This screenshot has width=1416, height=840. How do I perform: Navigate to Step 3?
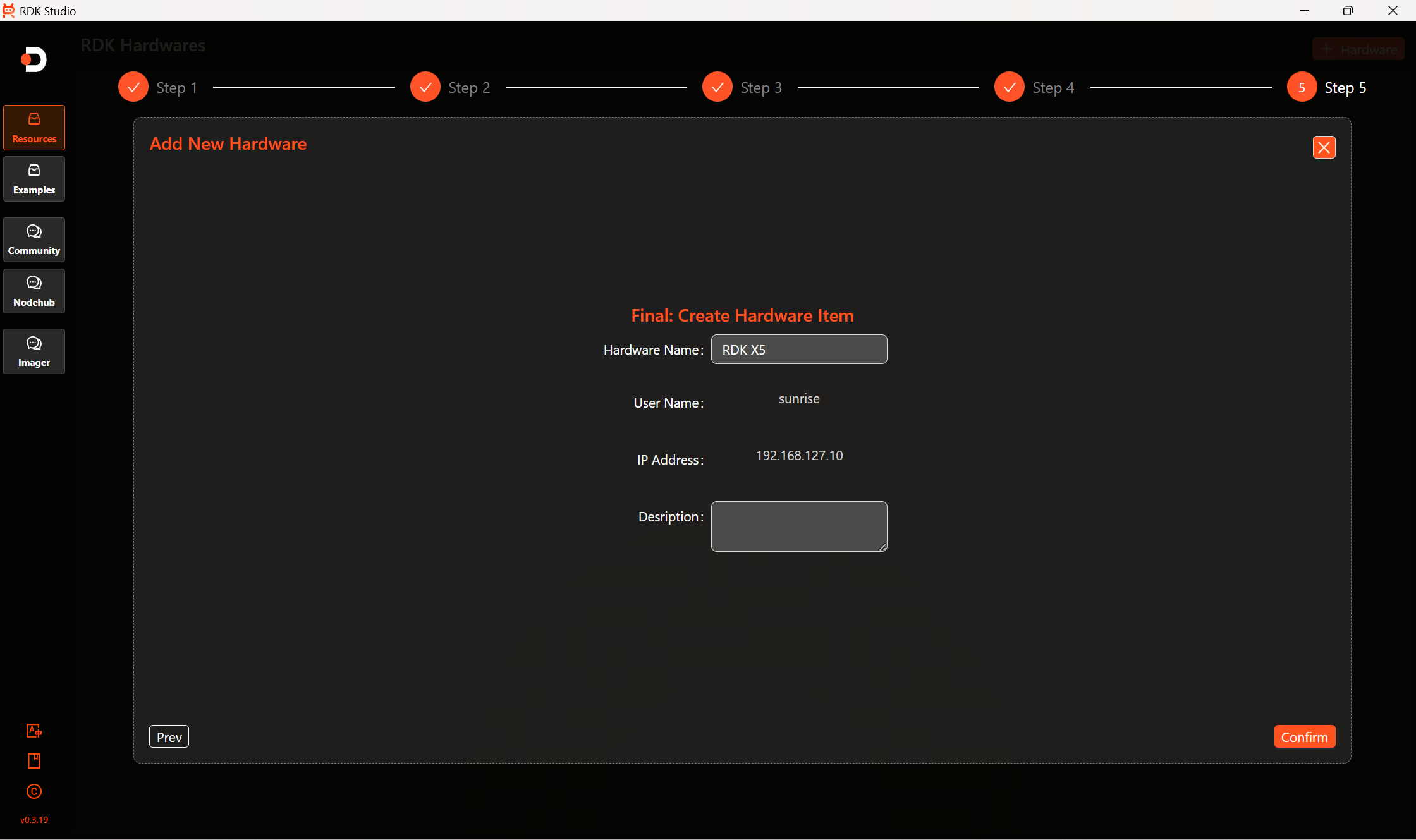coord(717,87)
